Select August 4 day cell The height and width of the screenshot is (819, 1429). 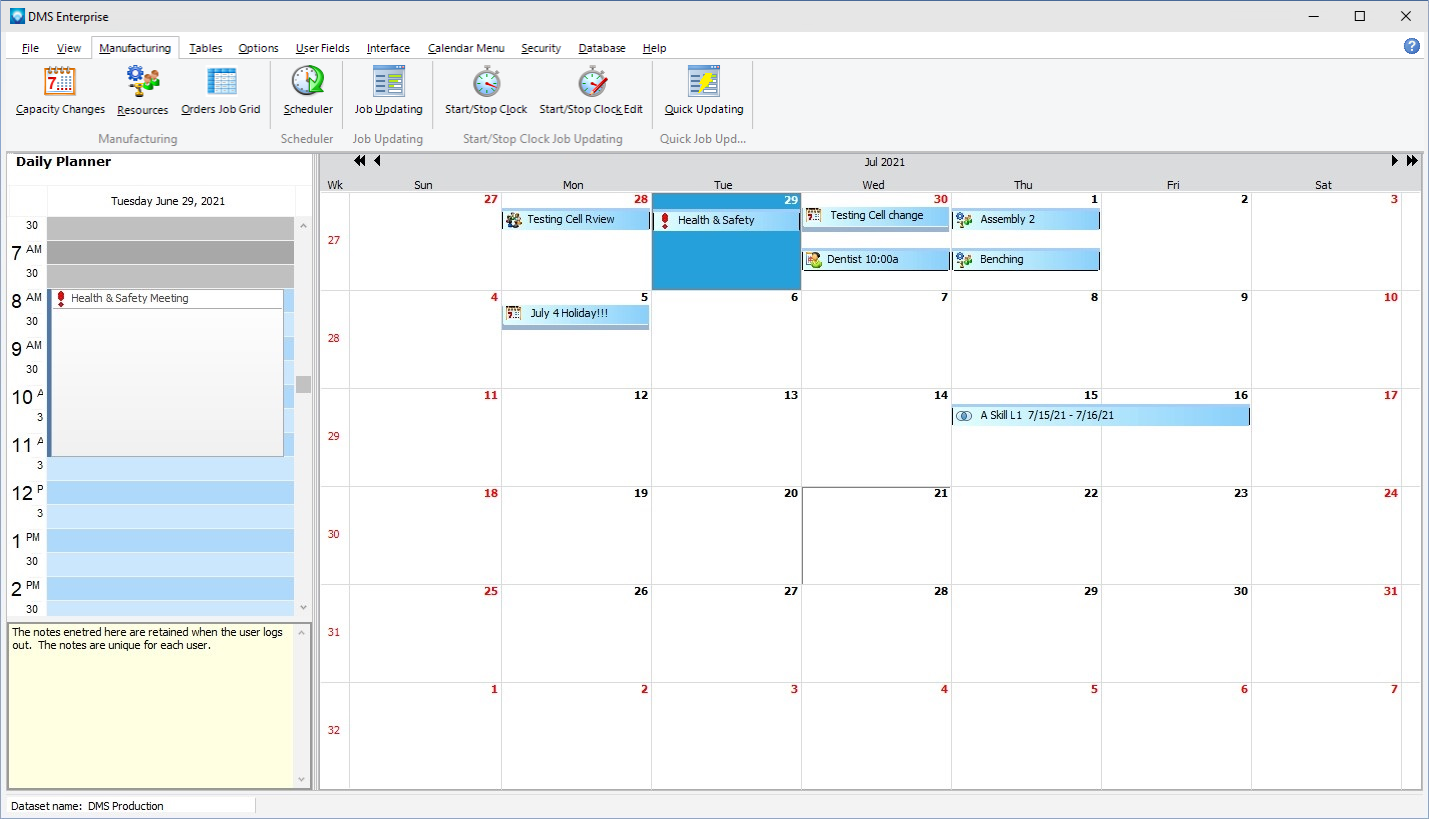point(876,736)
